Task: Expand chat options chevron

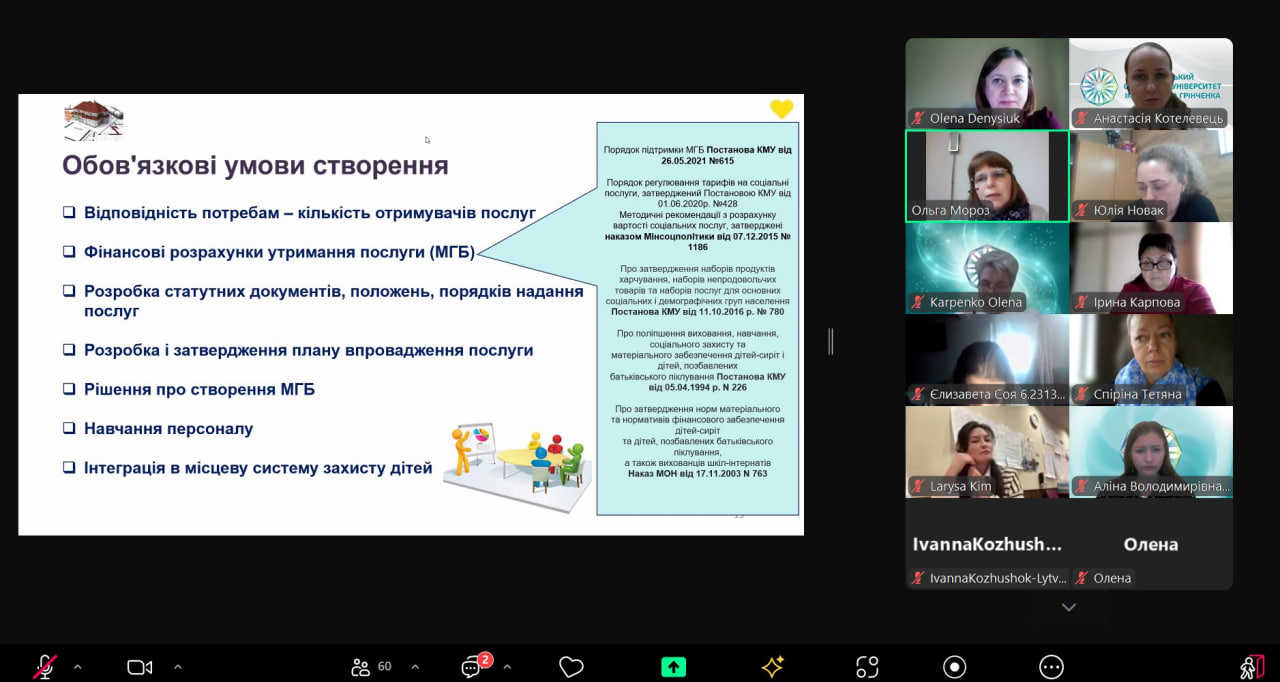Action: [x=507, y=667]
